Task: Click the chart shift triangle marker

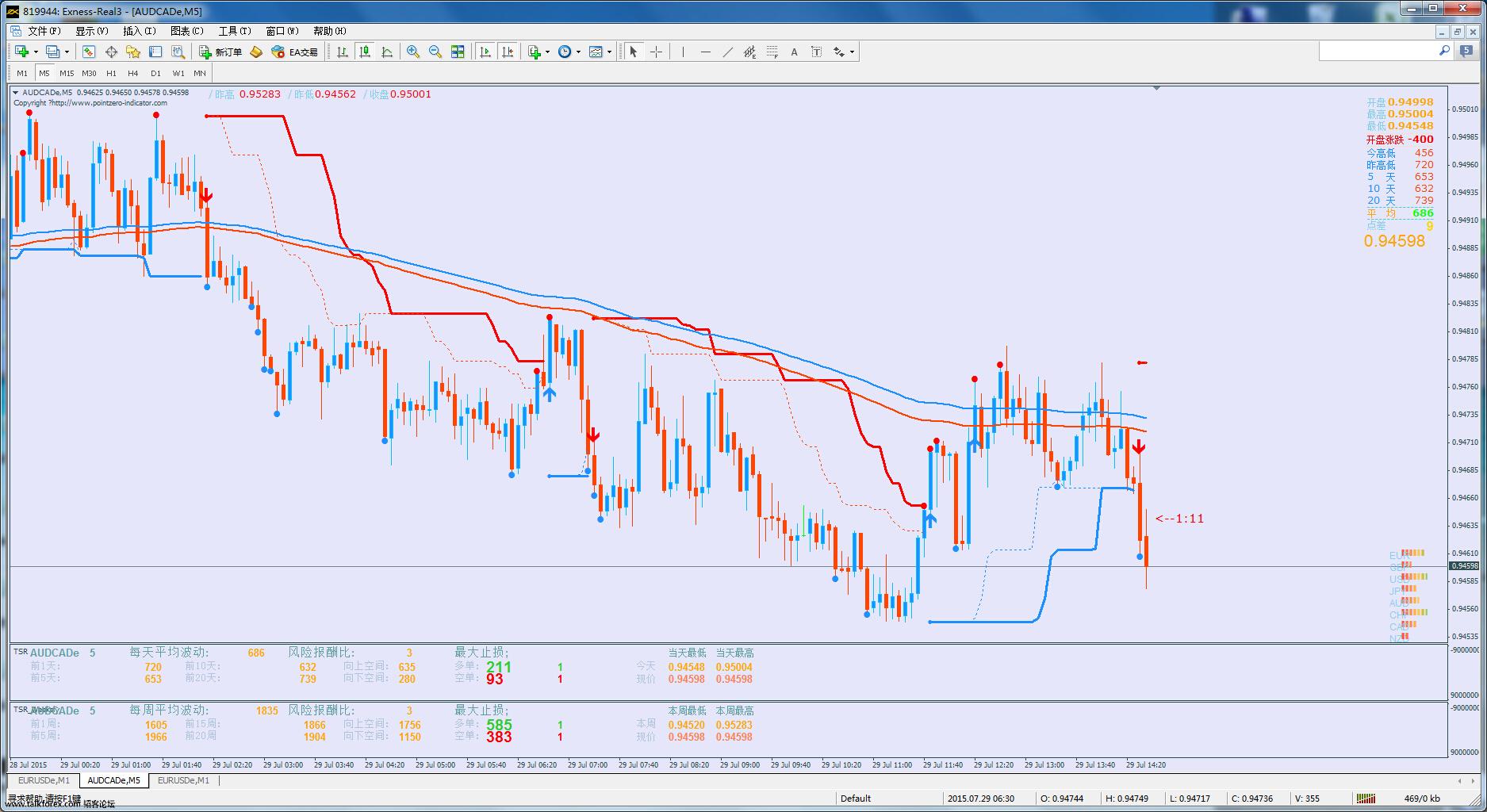Action: (1156, 88)
